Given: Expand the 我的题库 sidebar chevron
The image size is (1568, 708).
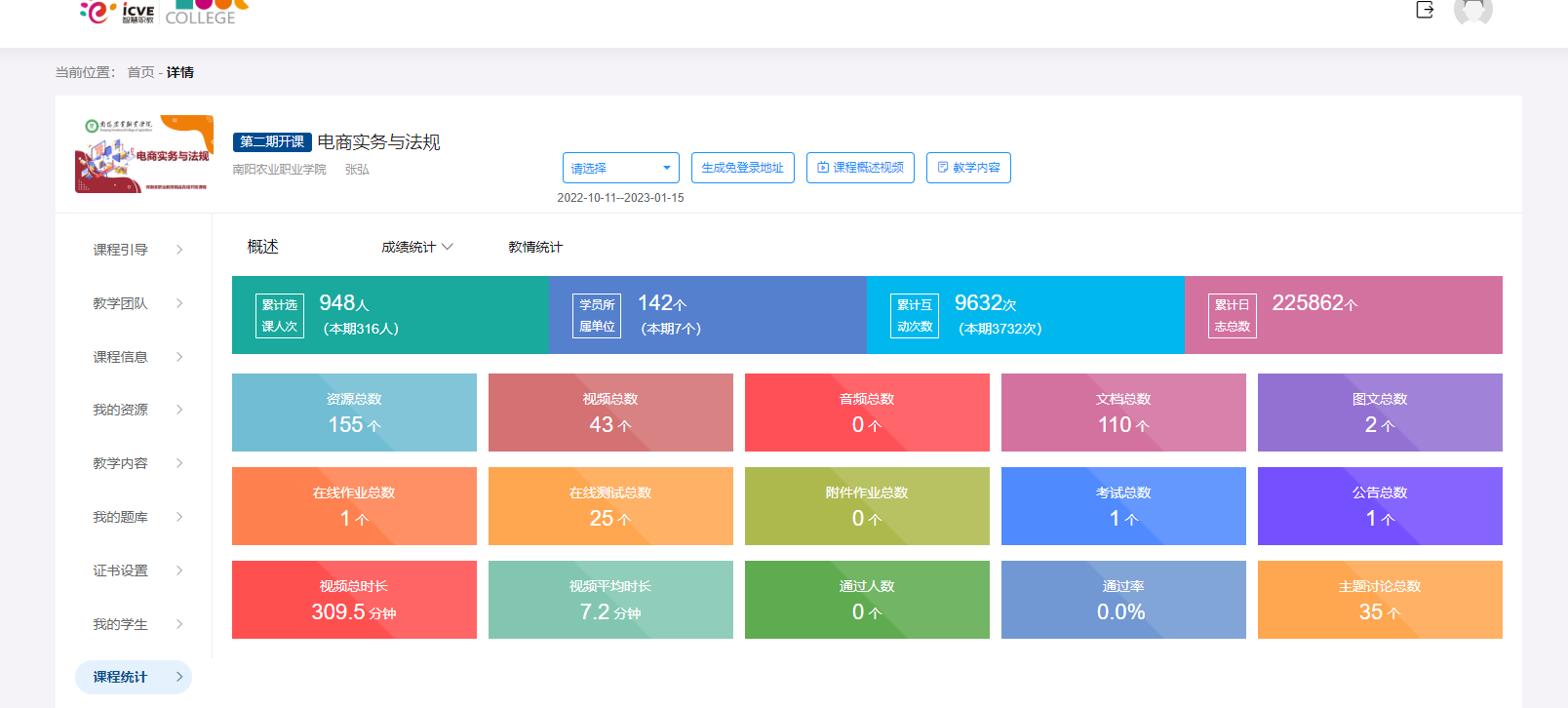Looking at the screenshot, I should tap(179, 517).
